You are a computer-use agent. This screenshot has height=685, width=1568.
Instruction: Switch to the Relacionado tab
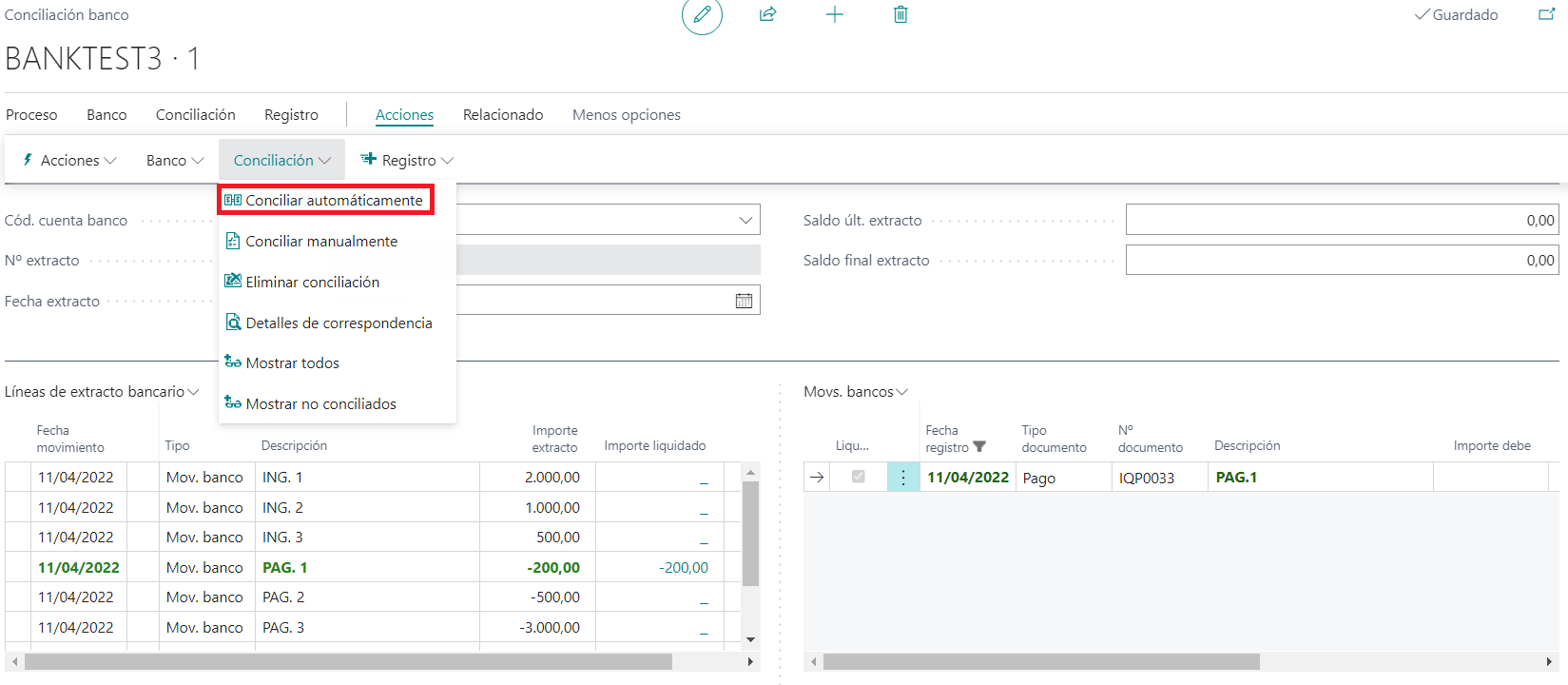pos(503,115)
